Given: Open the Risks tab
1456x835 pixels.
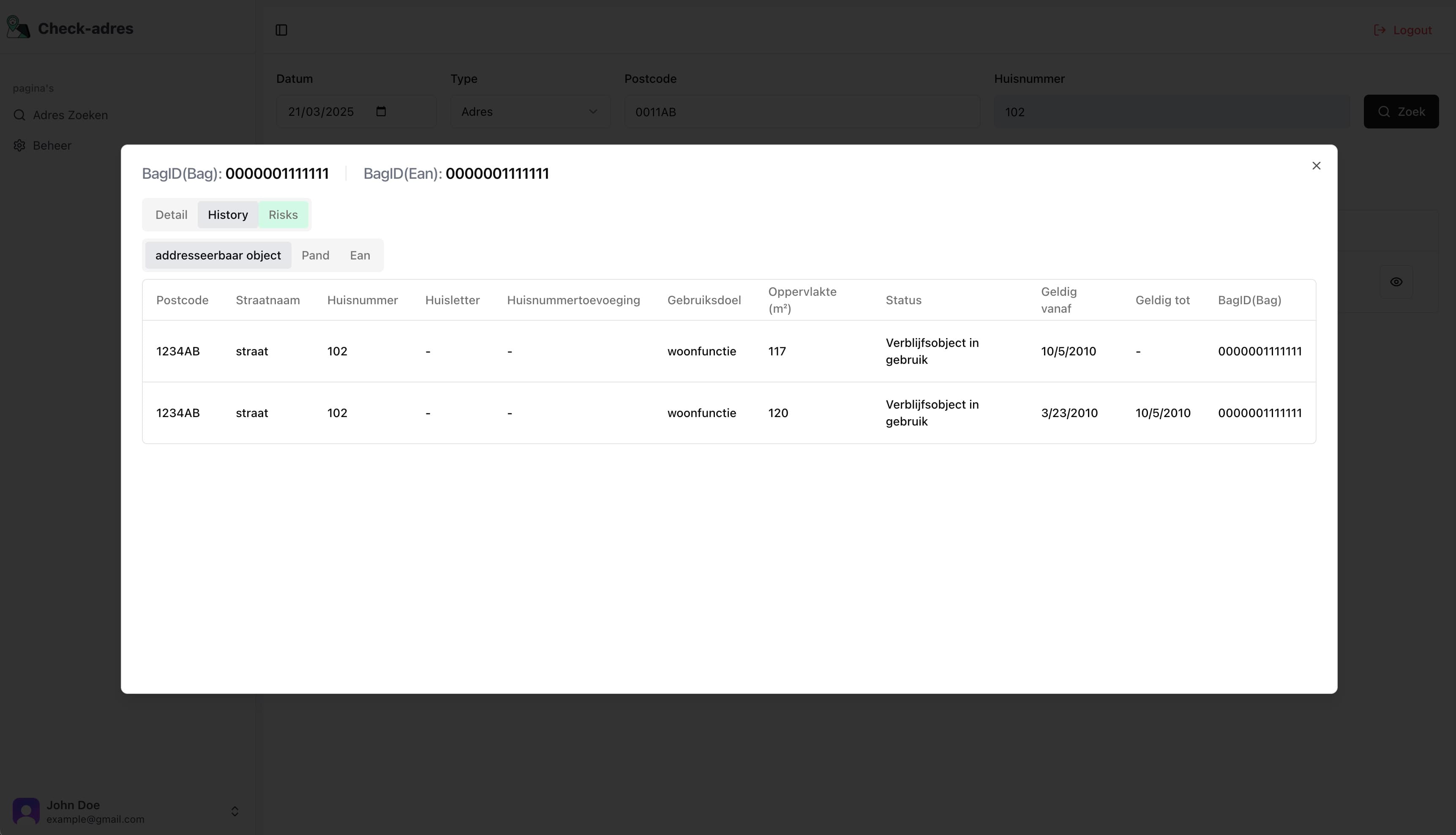Looking at the screenshot, I should [x=283, y=215].
